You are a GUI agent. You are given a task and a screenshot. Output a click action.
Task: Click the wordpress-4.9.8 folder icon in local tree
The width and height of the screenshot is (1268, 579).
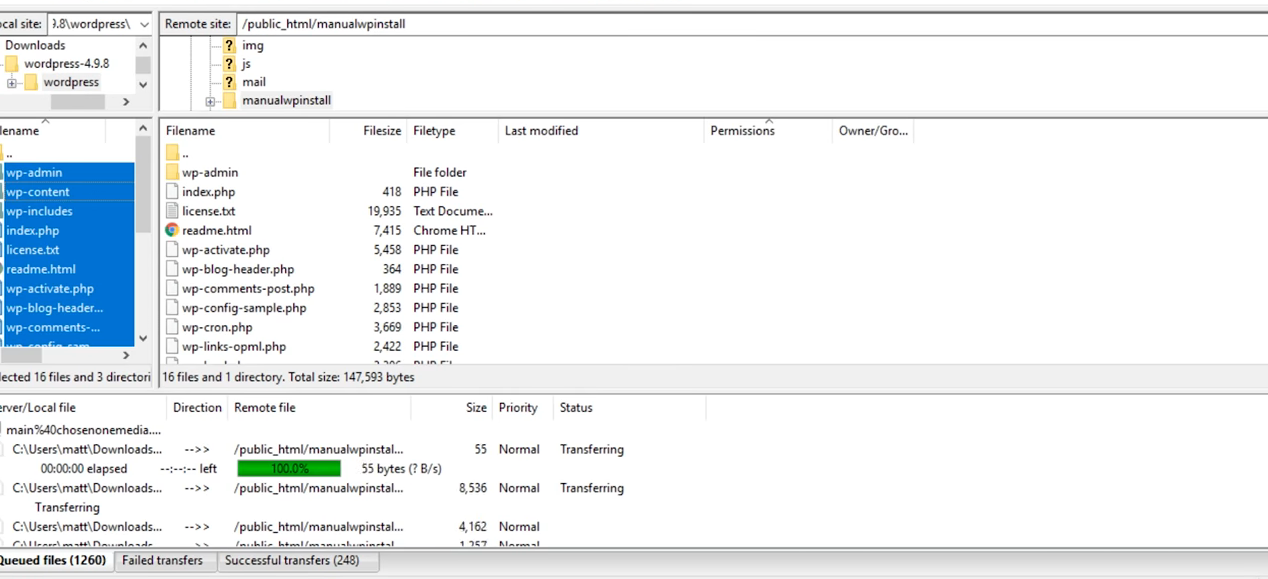(12, 64)
